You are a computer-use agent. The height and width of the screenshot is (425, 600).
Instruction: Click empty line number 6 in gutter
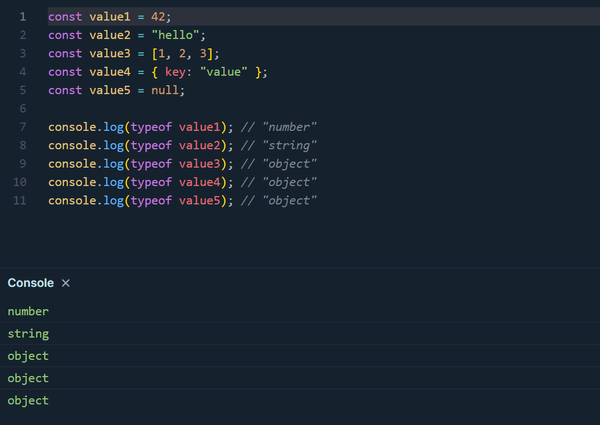23,109
